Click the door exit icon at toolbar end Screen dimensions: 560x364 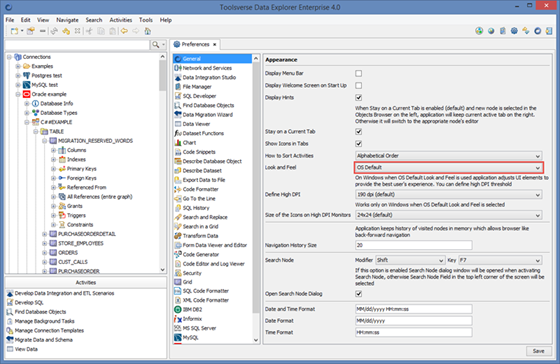(x=549, y=31)
